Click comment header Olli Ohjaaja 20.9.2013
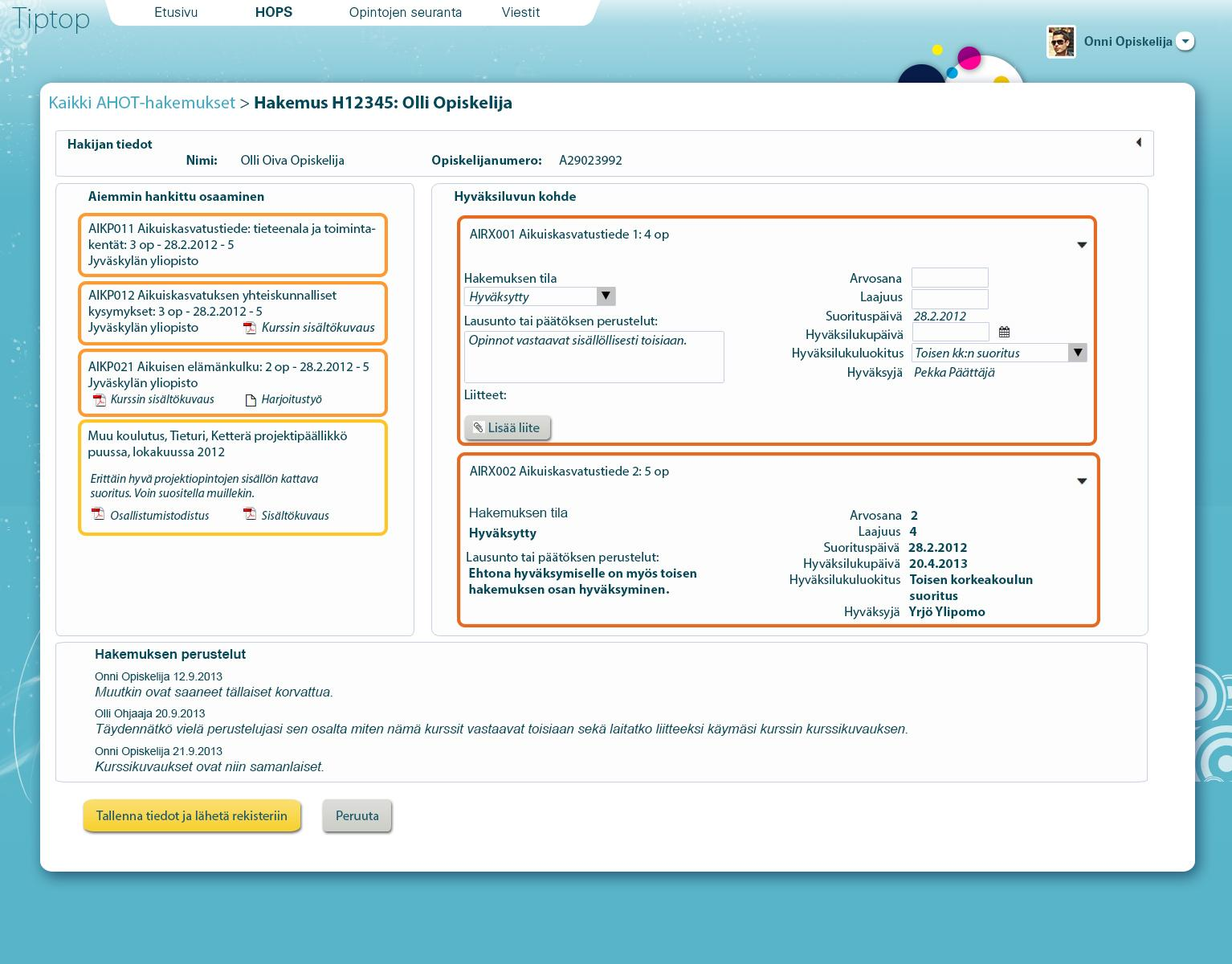 click(150, 713)
